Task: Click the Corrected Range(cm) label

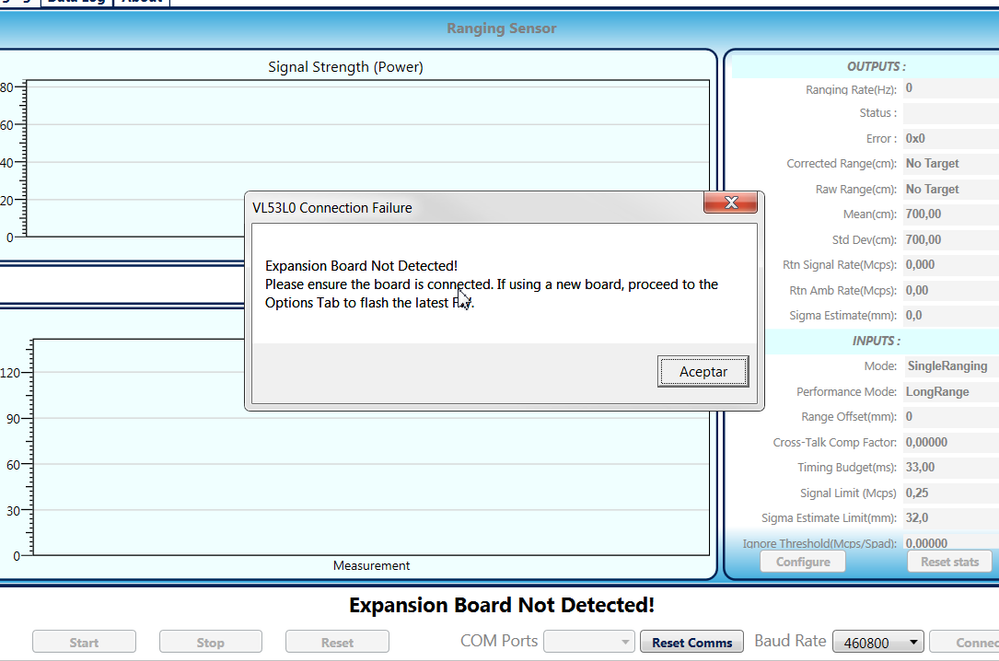Action: coord(842,164)
